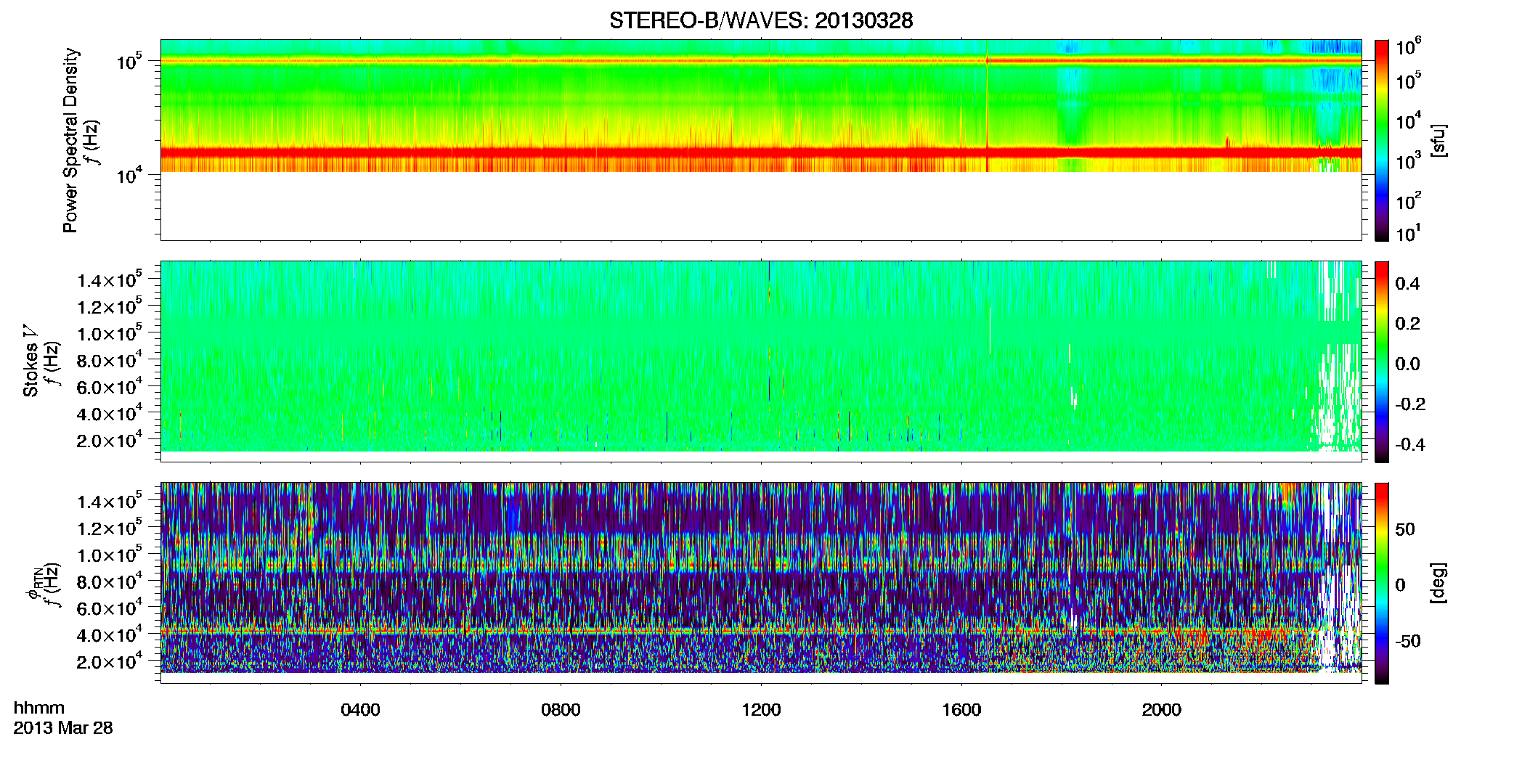The image size is (1522, 784).
Task: Click the 0400 time axis label
Action: pyautogui.click(x=360, y=710)
